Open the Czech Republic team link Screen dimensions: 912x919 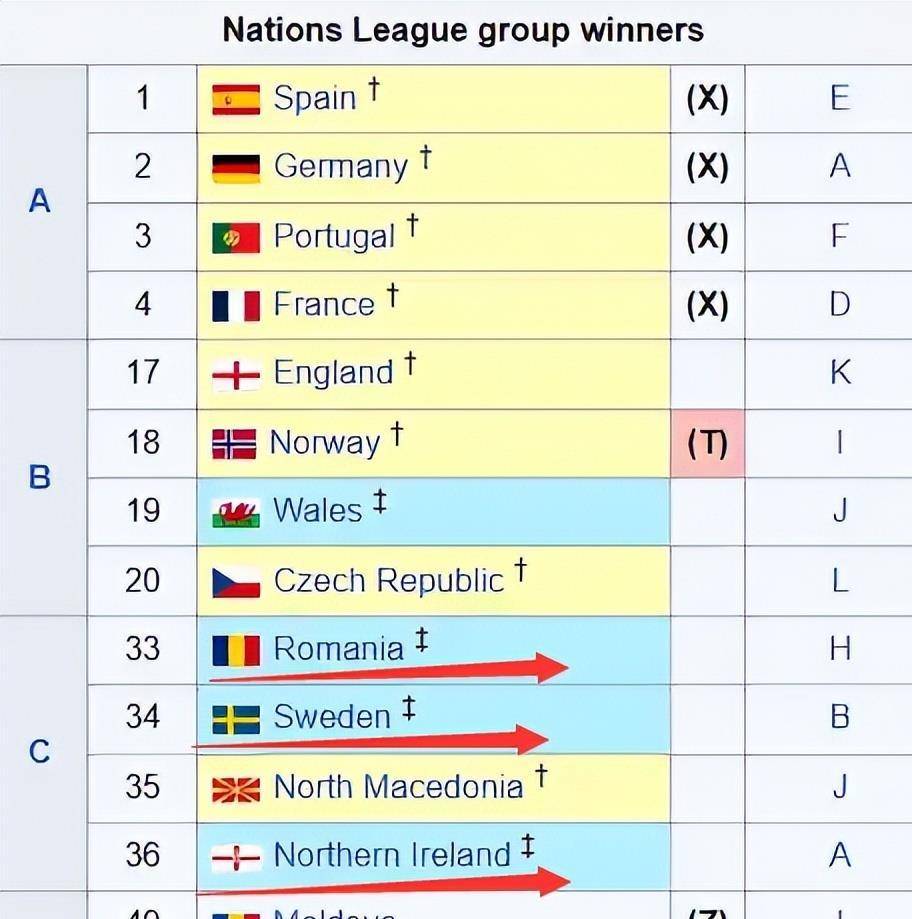388,581
